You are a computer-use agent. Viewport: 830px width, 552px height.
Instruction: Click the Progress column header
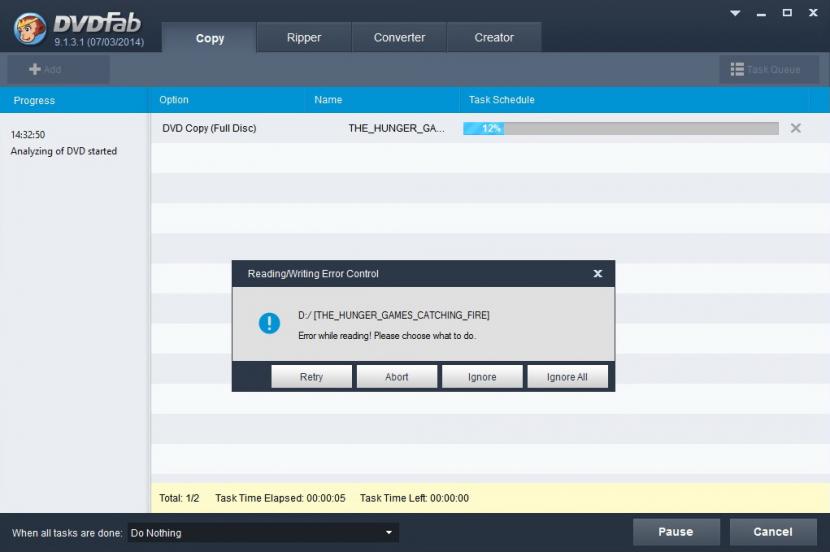click(74, 100)
